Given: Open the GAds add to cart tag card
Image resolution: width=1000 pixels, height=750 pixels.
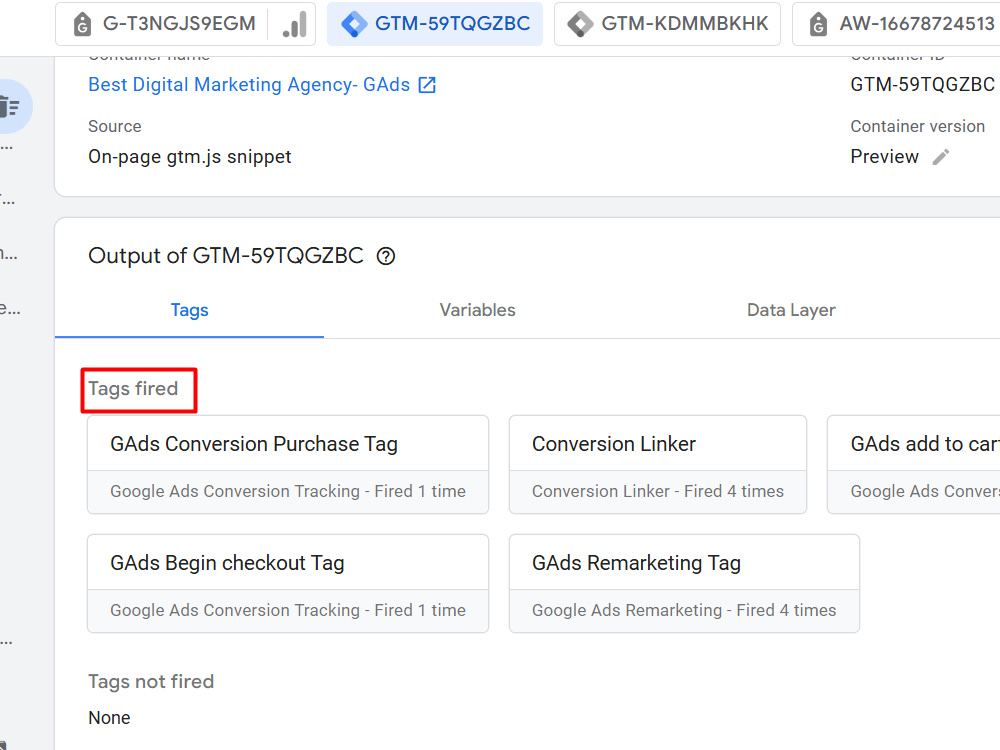Looking at the screenshot, I should pyautogui.click(x=914, y=465).
